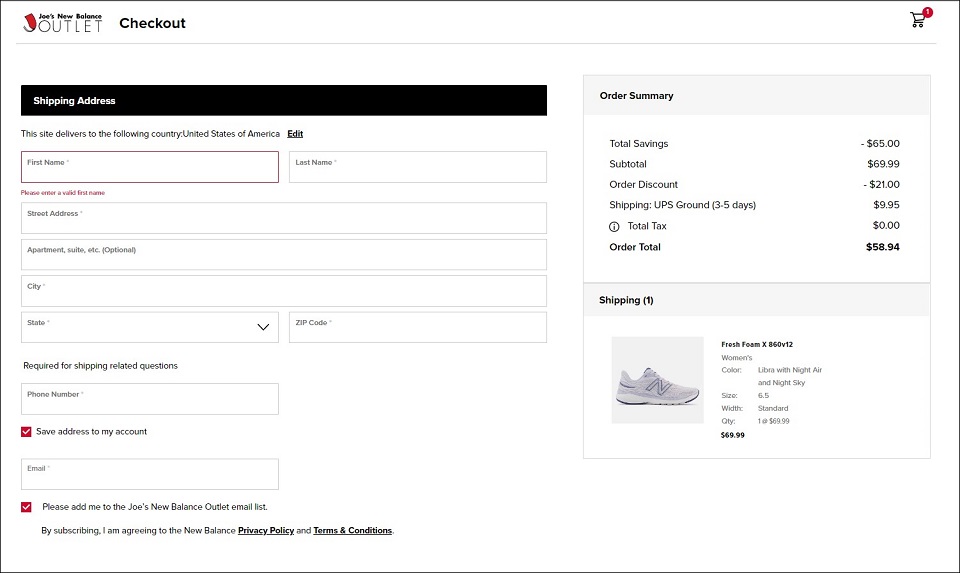Click the Total Savings value - $65.00
The image size is (960, 573).
[880, 144]
